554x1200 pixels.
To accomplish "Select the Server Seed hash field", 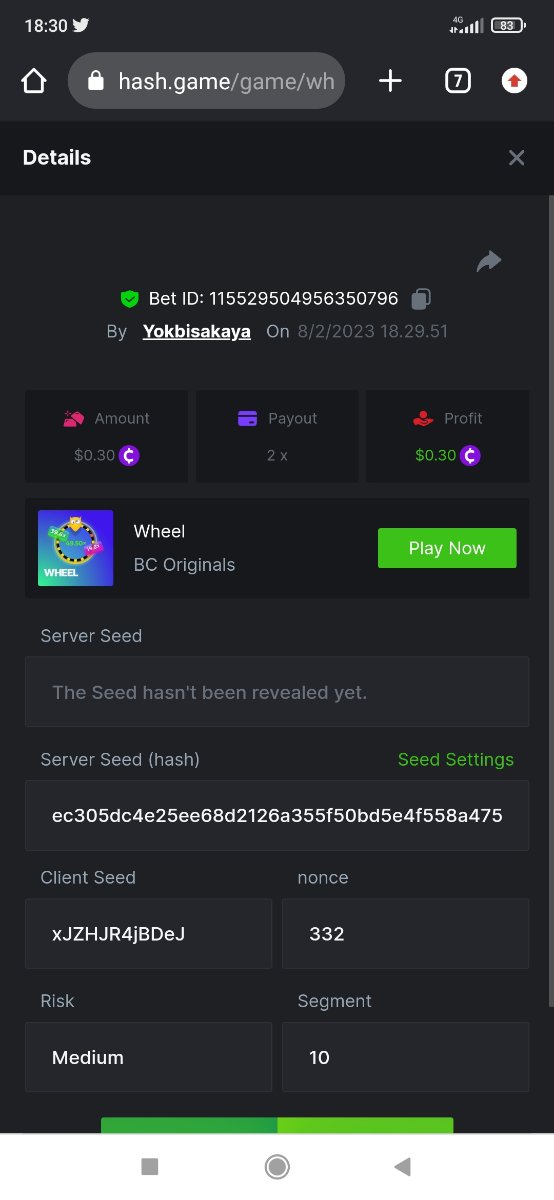I will [277, 815].
